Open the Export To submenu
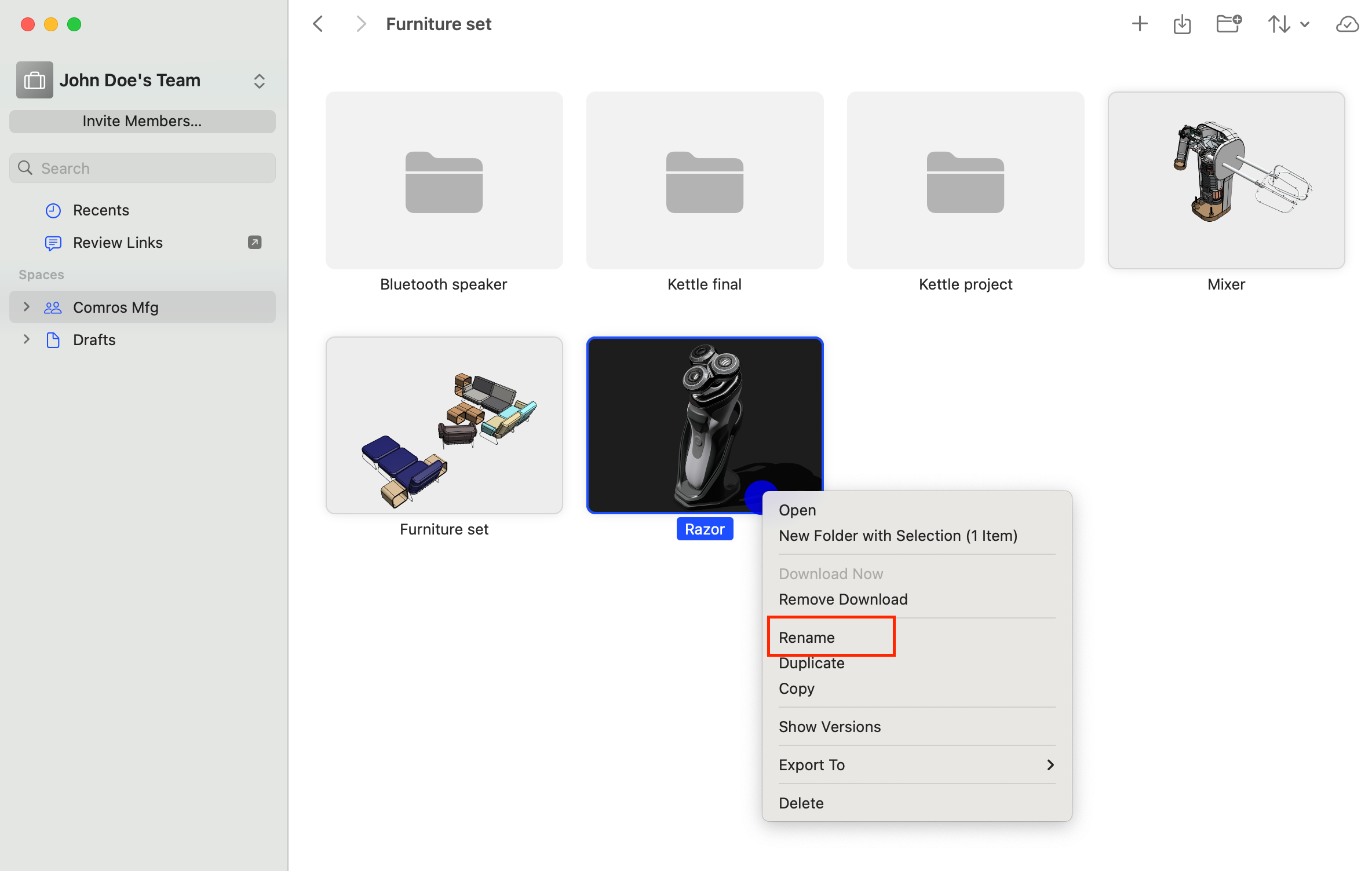Image resolution: width=1372 pixels, height=871 pixels. (917, 765)
